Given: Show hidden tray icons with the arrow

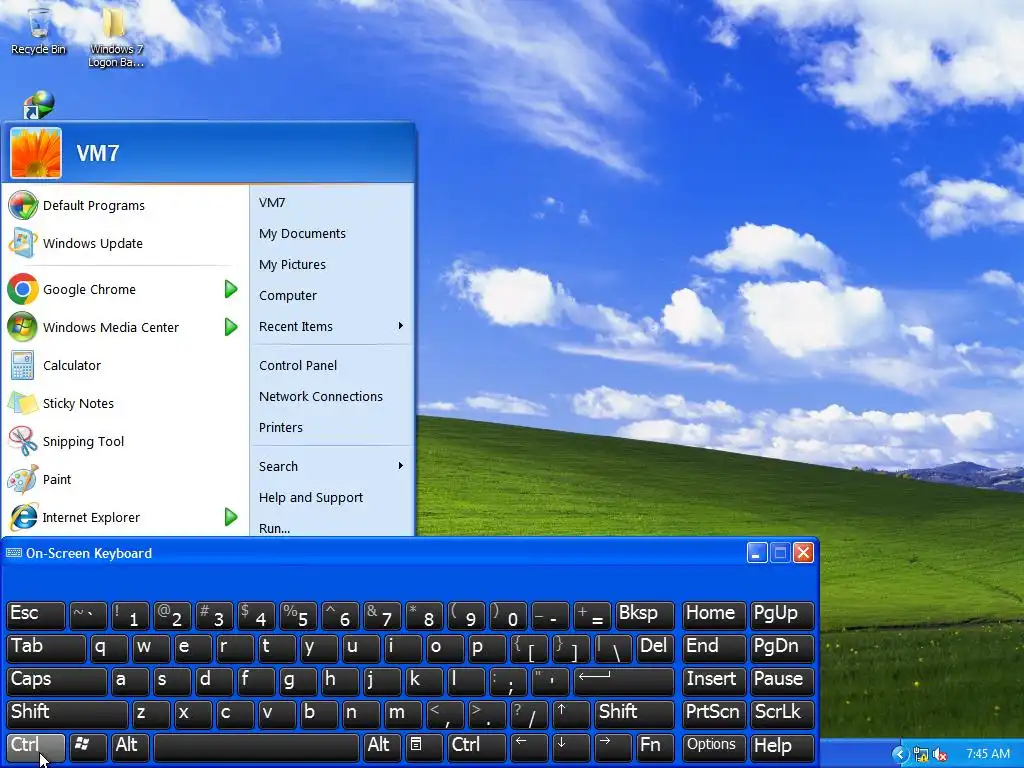Looking at the screenshot, I should [901, 754].
